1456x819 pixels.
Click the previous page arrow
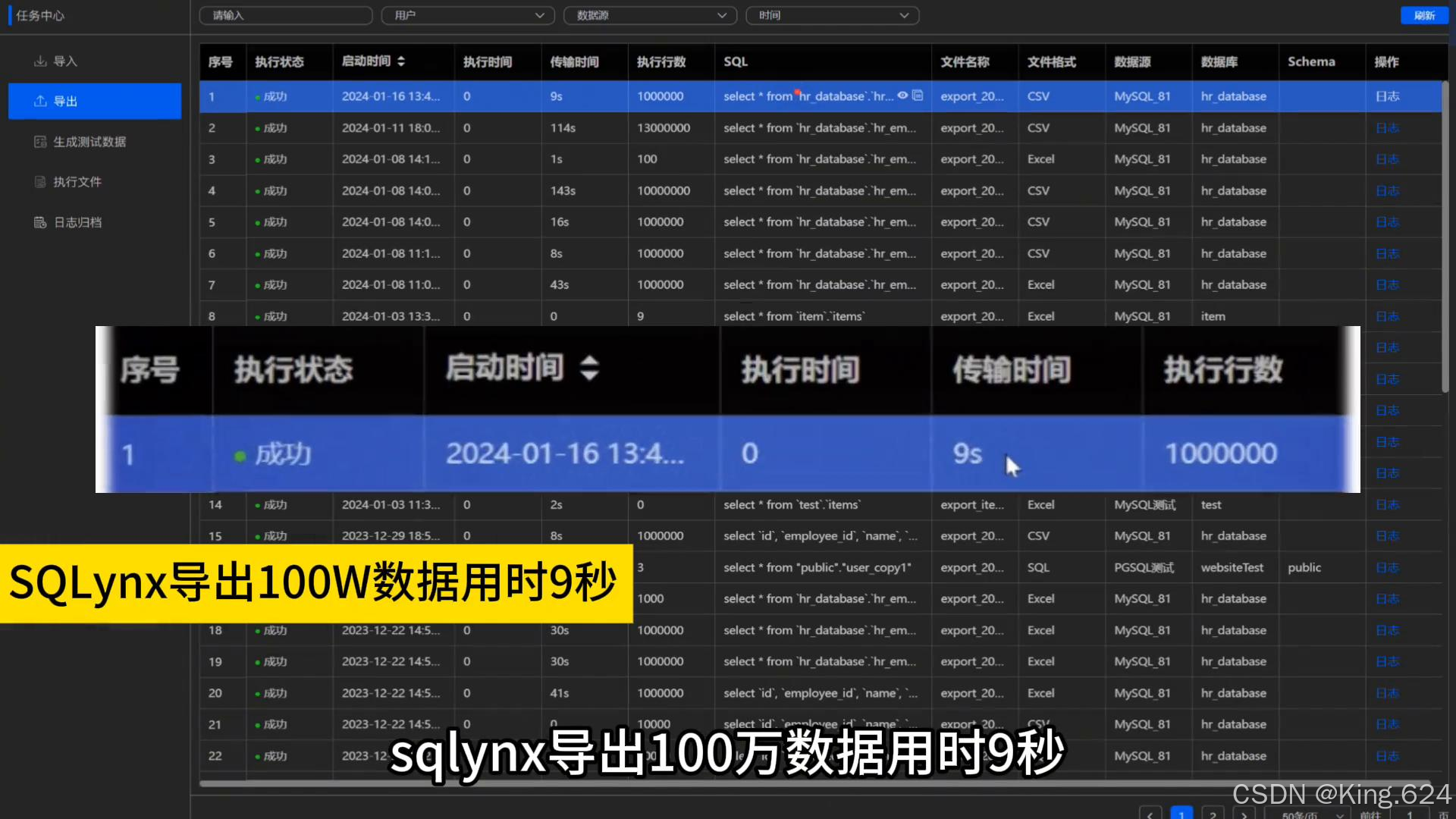click(1150, 814)
